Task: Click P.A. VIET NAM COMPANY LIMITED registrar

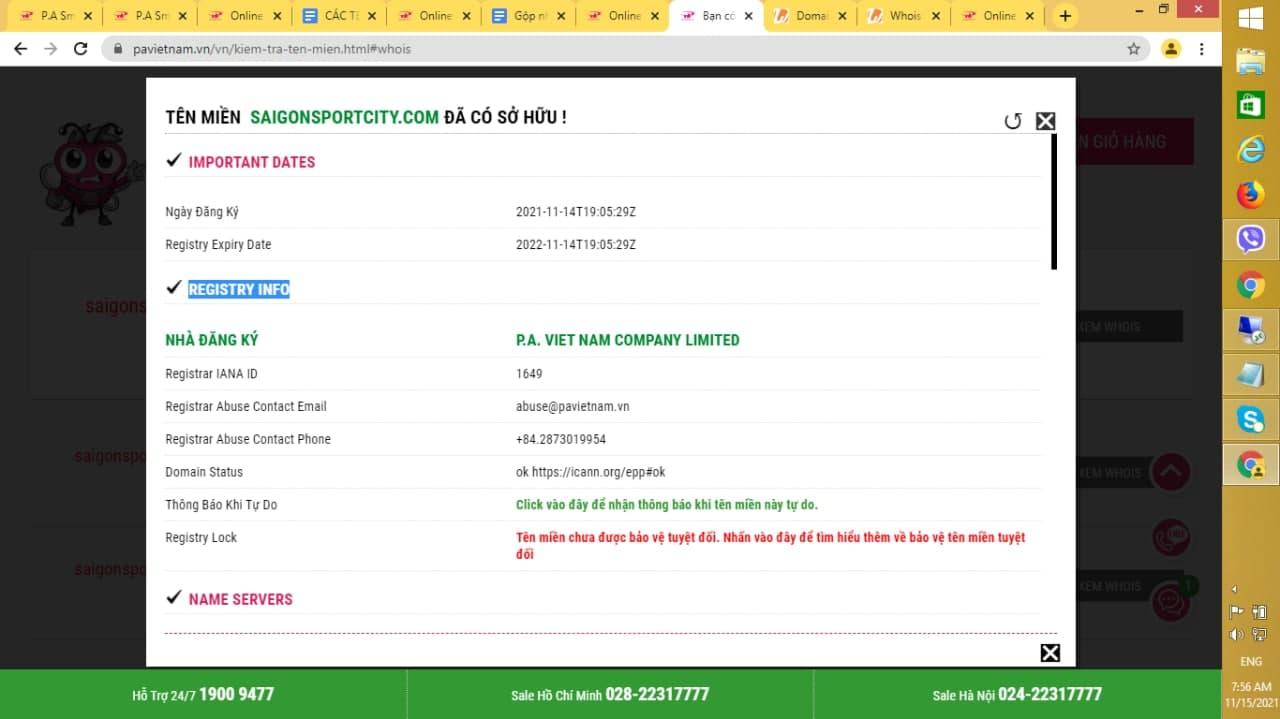Action: click(x=628, y=340)
